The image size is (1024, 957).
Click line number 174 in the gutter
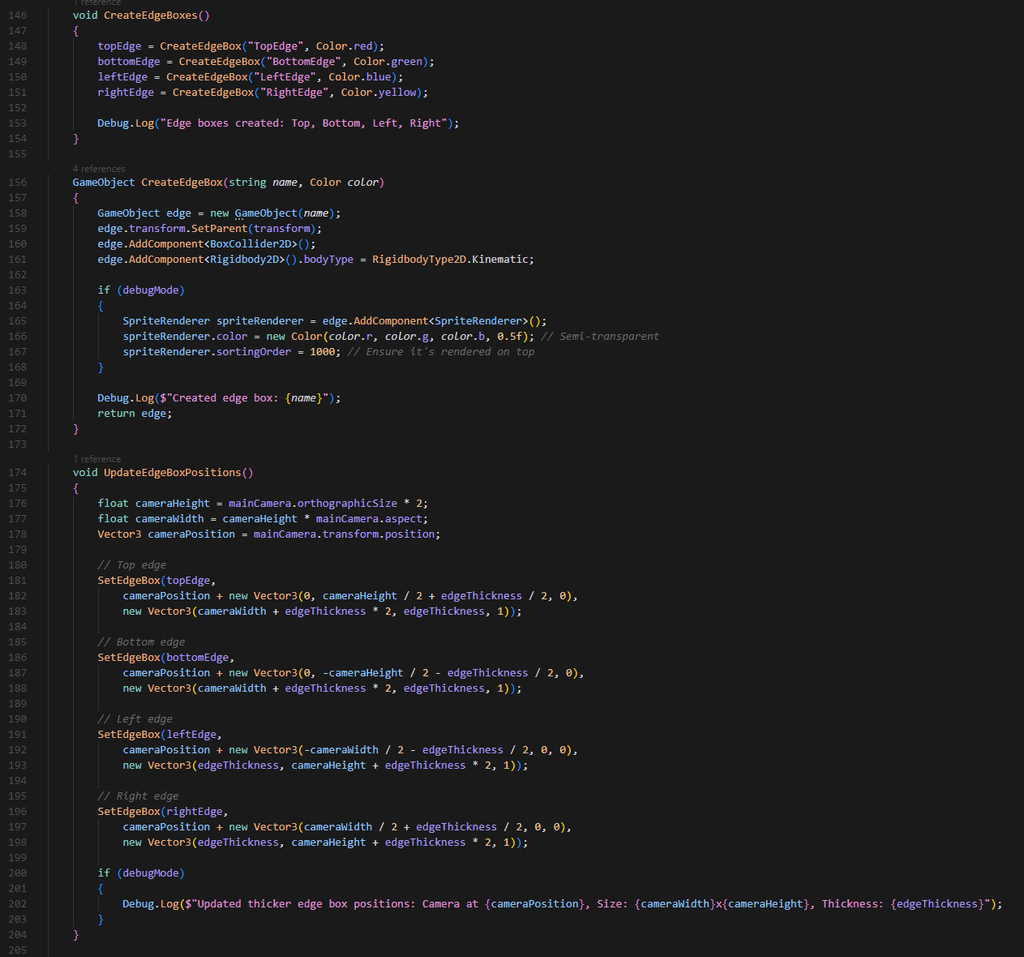(18, 472)
